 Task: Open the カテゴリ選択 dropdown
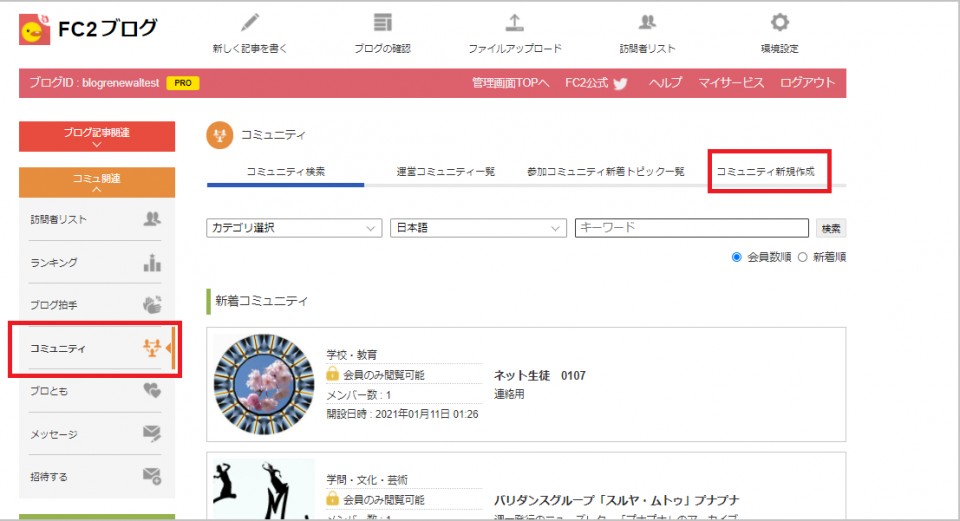click(294, 228)
